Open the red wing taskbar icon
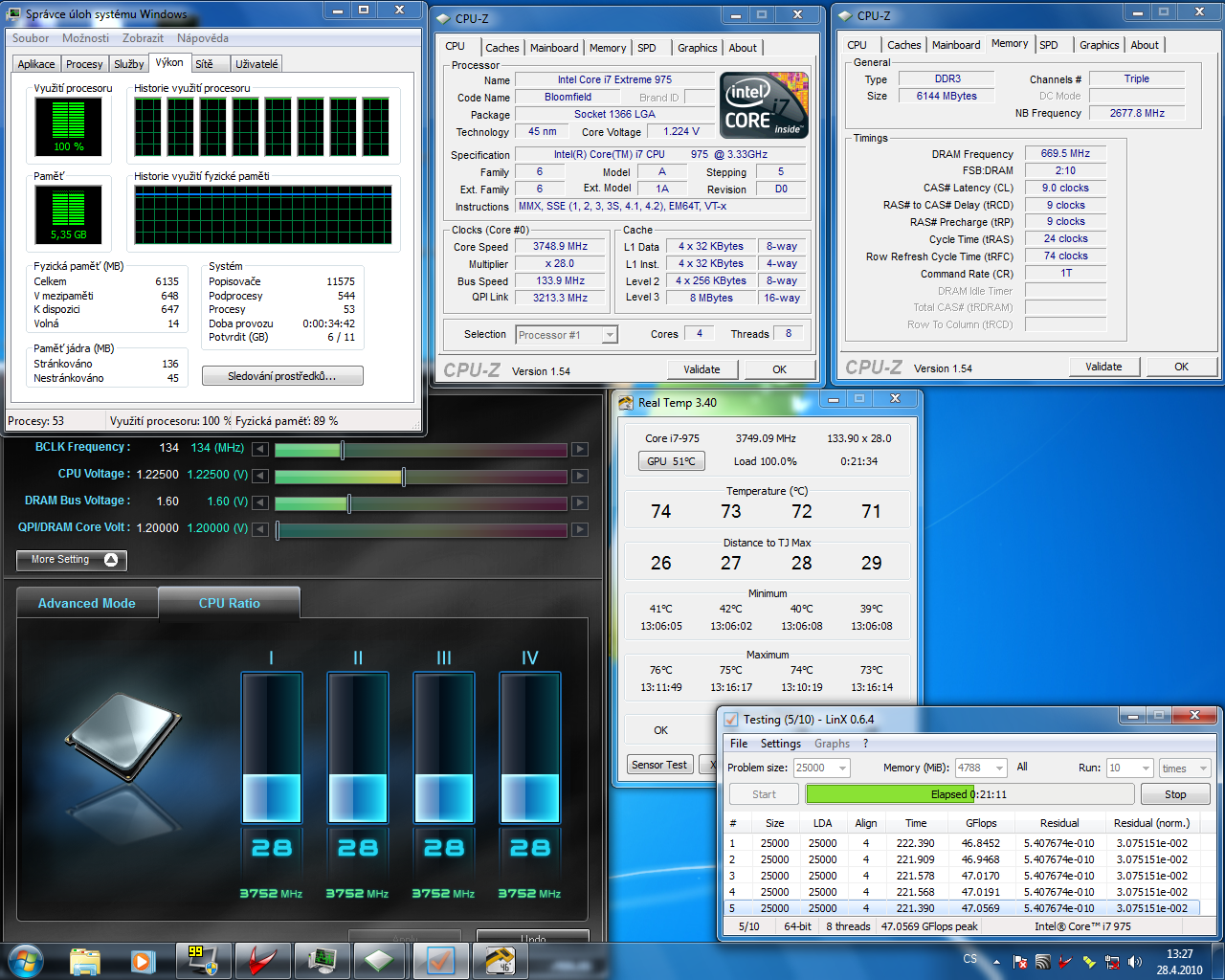The width and height of the screenshot is (1225, 980). coord(261,961)
